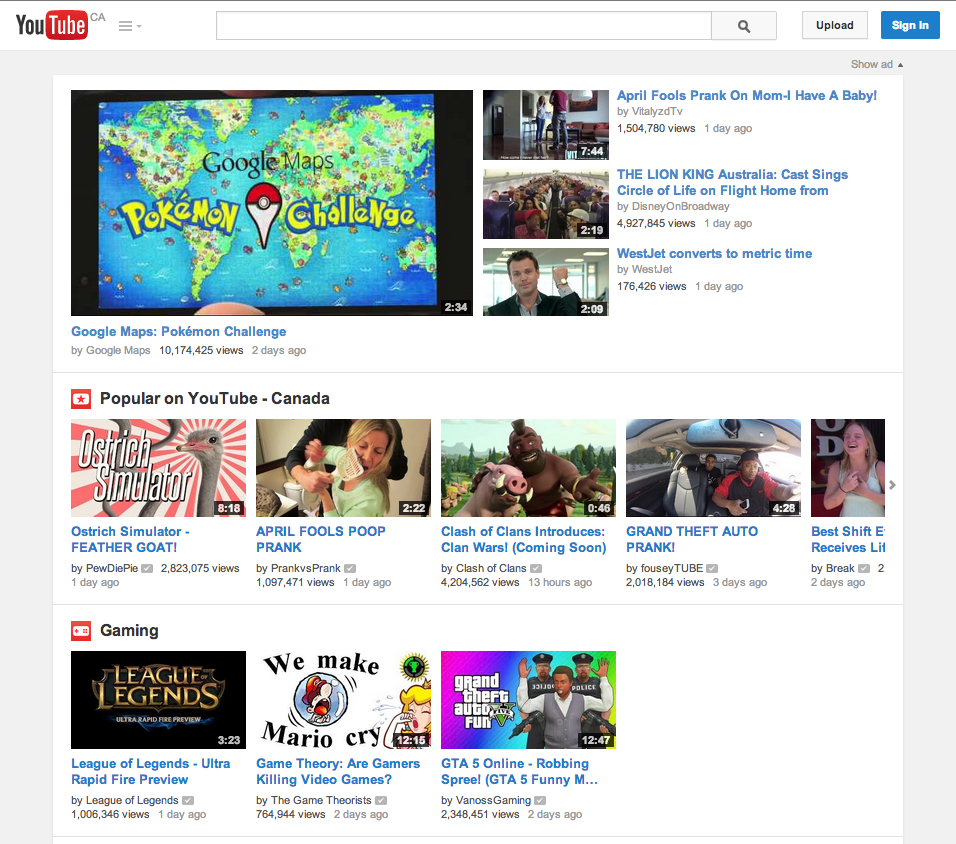
Task: Open APRIL FOOLS POOP PRANK title link
Action: (x=321, y=539)
